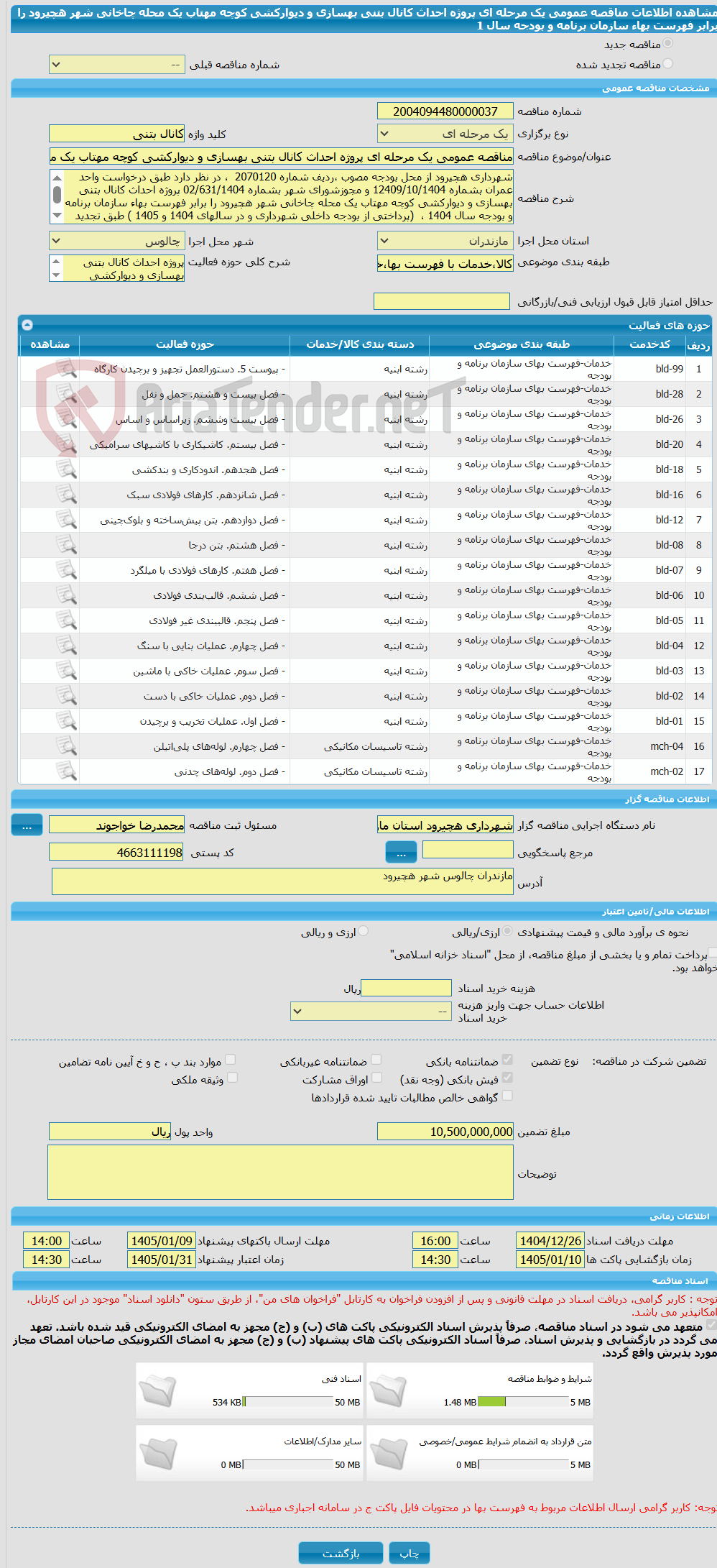Select مناقصه تجدید شده radio button
This screenshot has height=1568, width=717.
point(668,64)
